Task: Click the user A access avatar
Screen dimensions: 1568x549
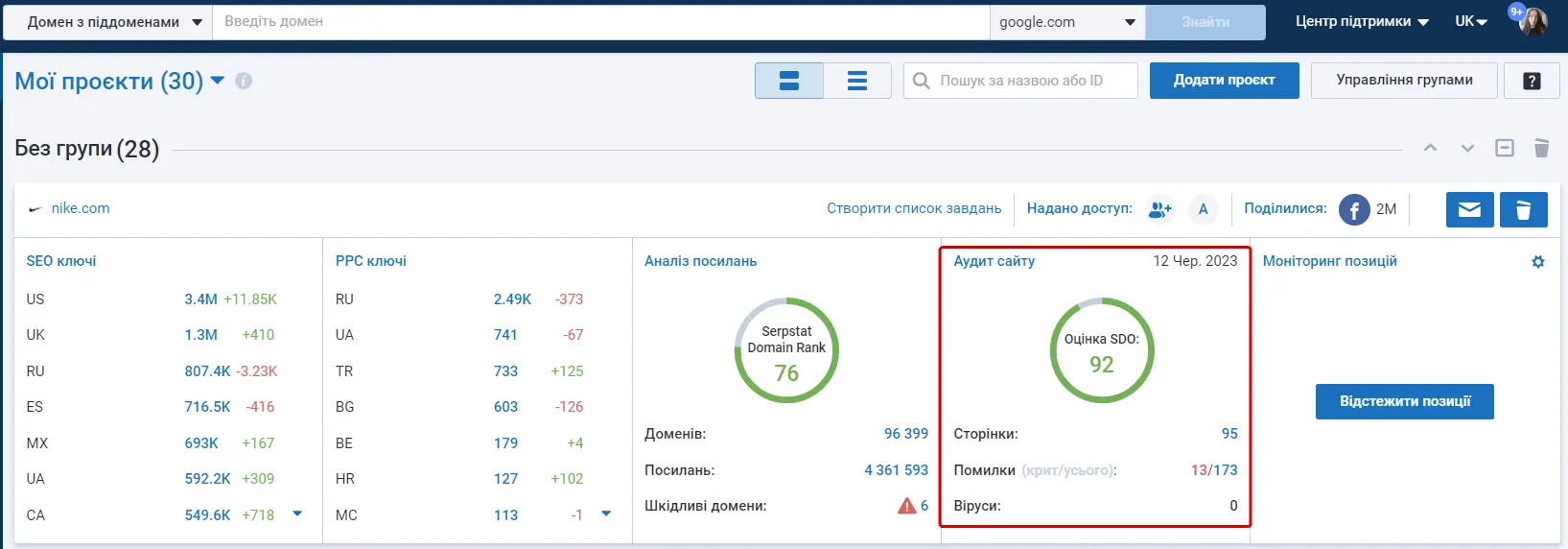Action: (x=1203, y=208)
